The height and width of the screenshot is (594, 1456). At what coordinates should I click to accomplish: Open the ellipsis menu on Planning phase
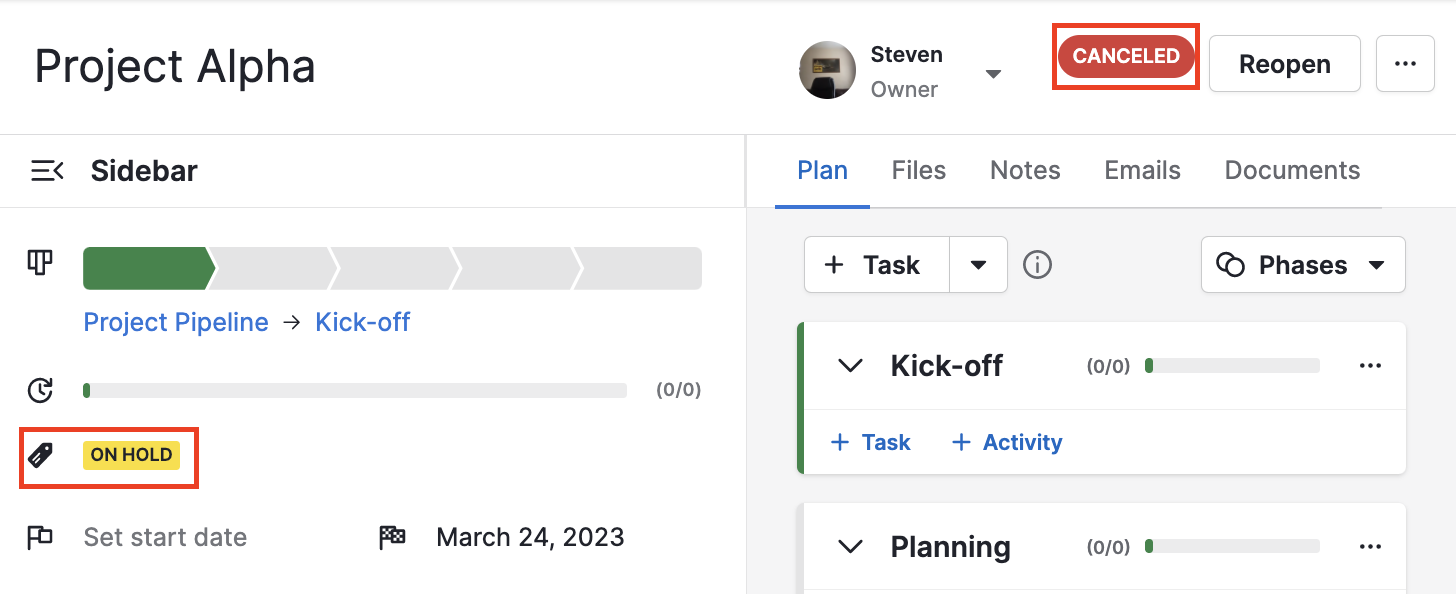pyautogui.click(x=1370, y=546)
